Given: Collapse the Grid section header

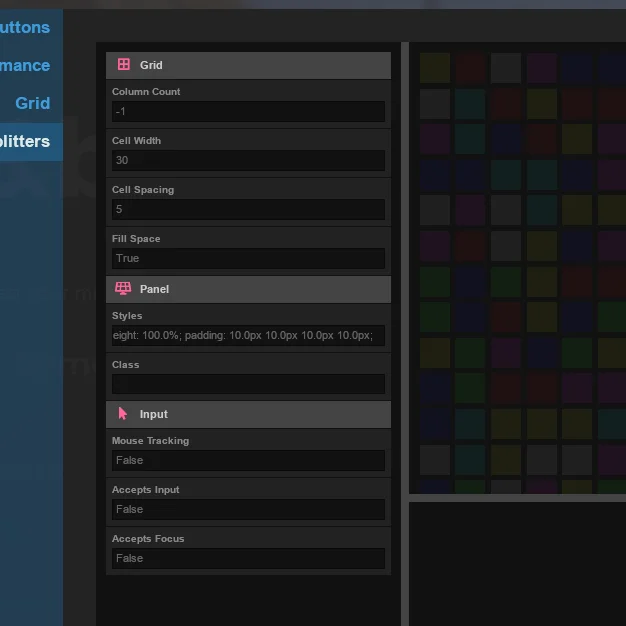Looking at the screenshot, I should pos(248,65).
